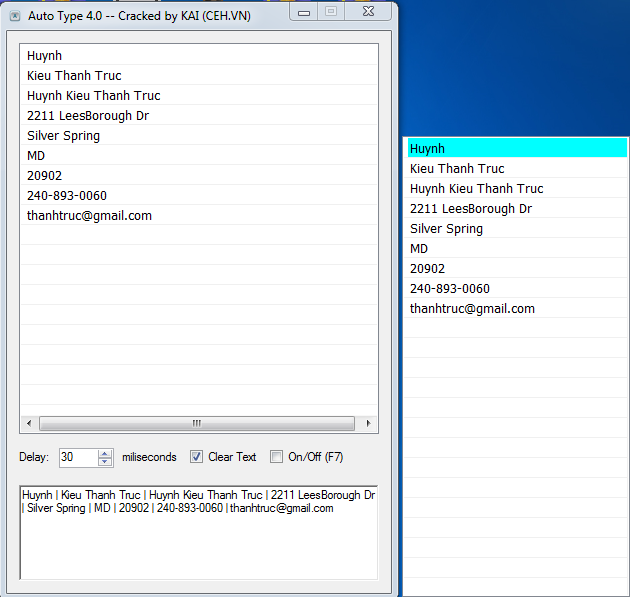The image size is (630, 597).
Task: Click the horizontal scrollbar thumb in the list
Action: click(196, 423)
